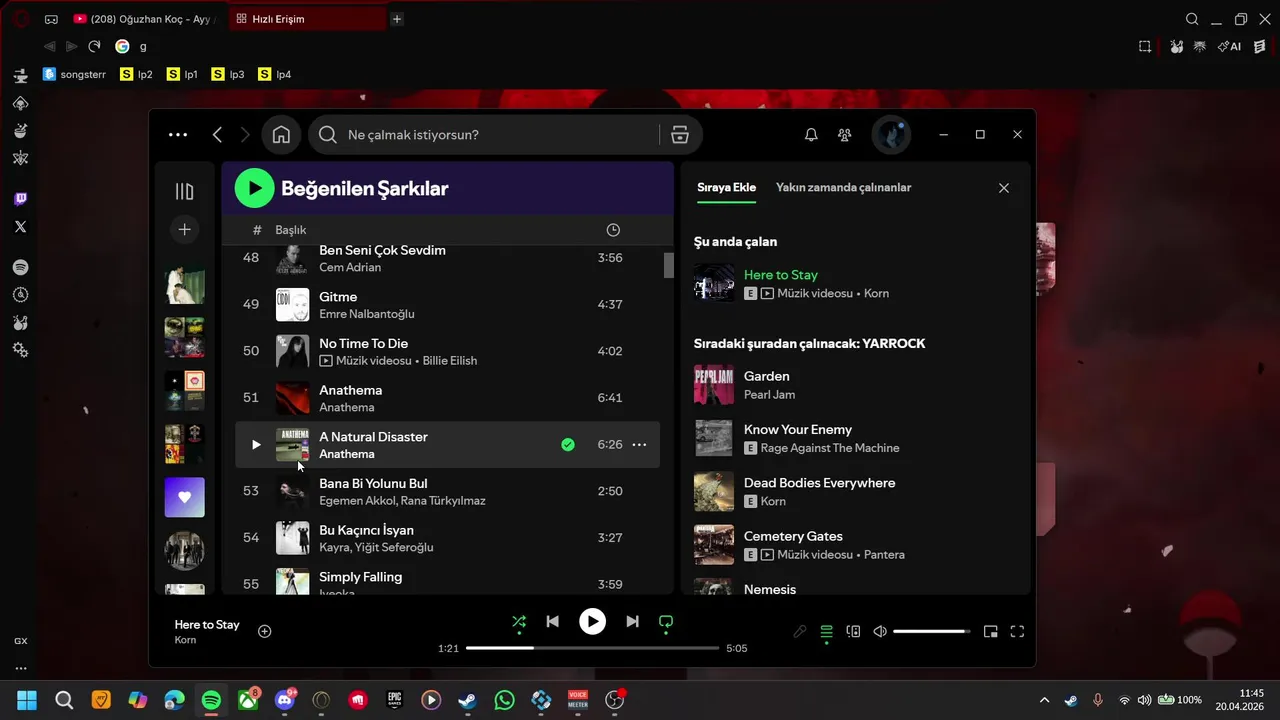Image resolution: width=1280 pixels, height=720 pixels.
Task: Adjust the Spotify volume slider
Action: (x=931, y=631)
